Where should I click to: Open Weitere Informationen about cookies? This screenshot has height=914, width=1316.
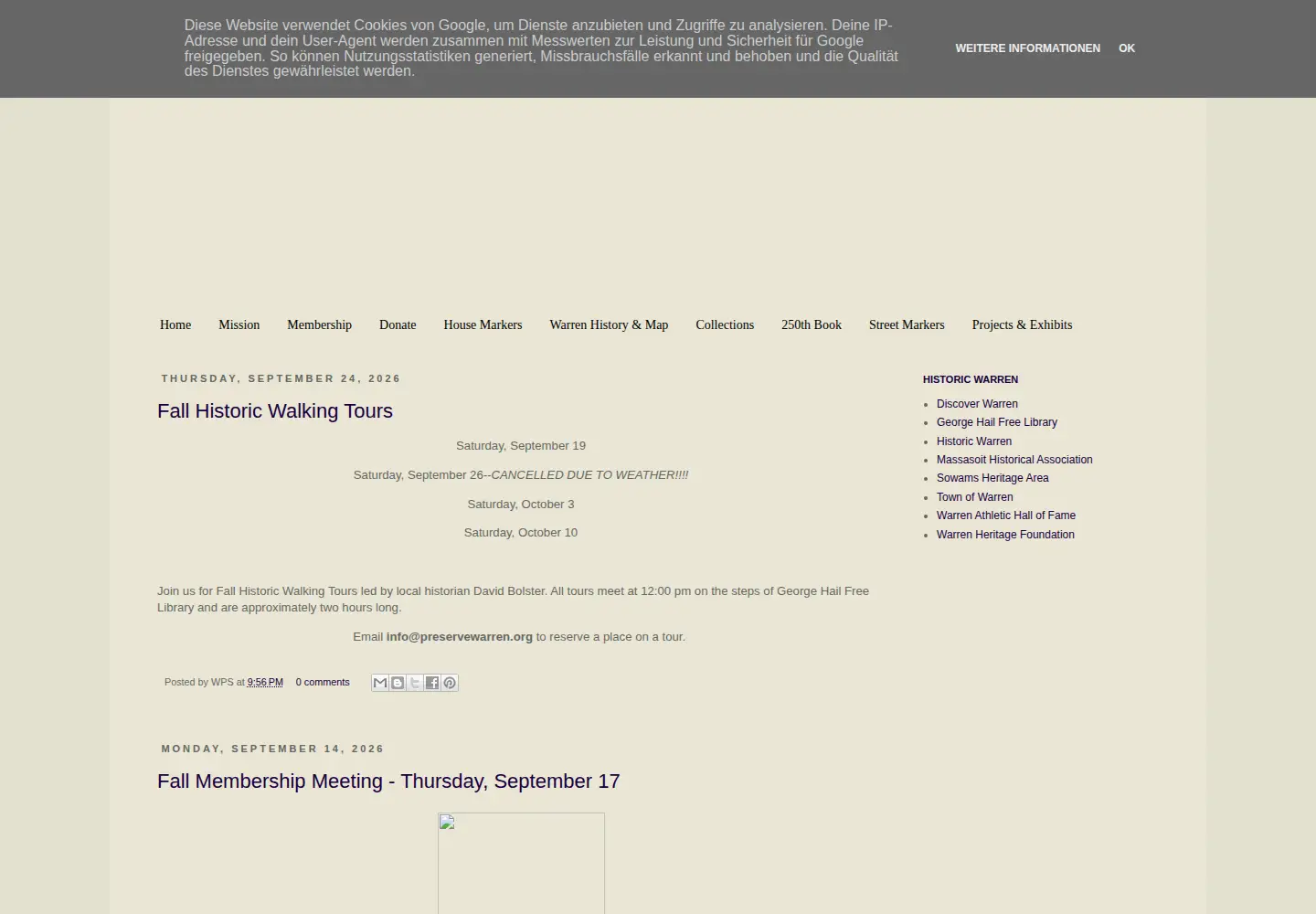[1028, 48]
